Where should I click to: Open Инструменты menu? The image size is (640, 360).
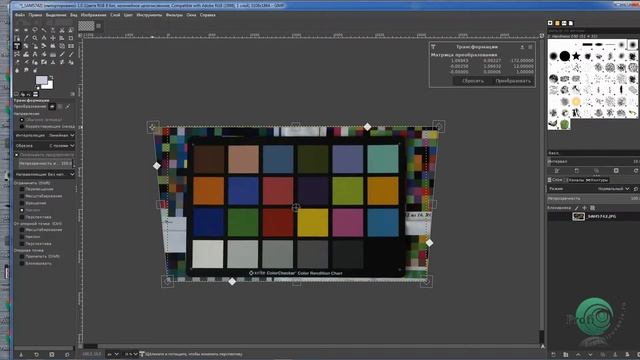pos(149,15)
